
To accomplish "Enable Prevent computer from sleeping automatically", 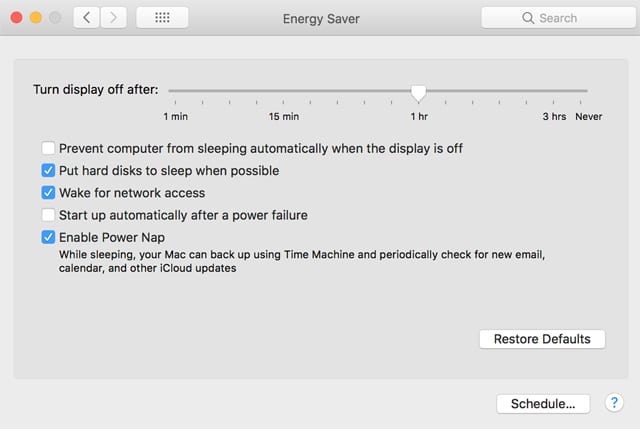I will tap(49, 148).
